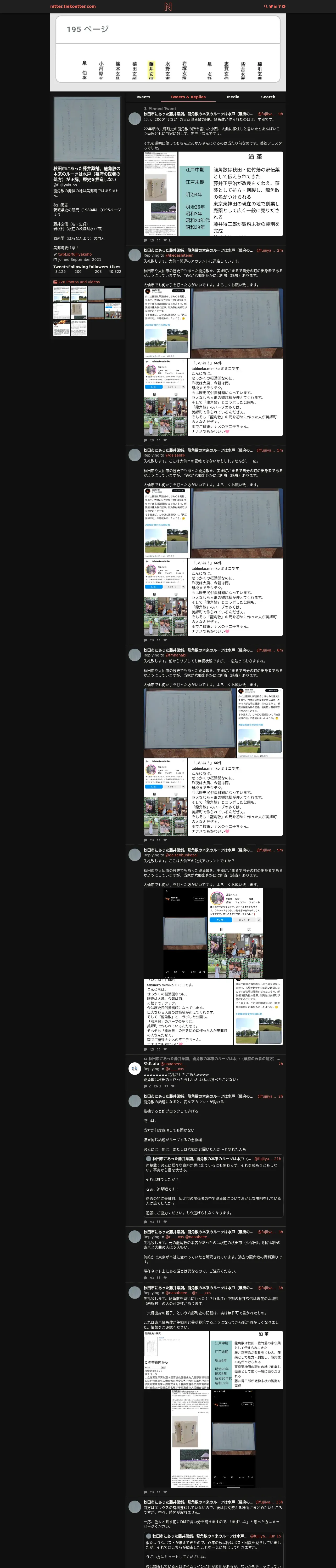Open the quoted tweet dated Jun 15

pyautogui.click(x=214, y=1550)
